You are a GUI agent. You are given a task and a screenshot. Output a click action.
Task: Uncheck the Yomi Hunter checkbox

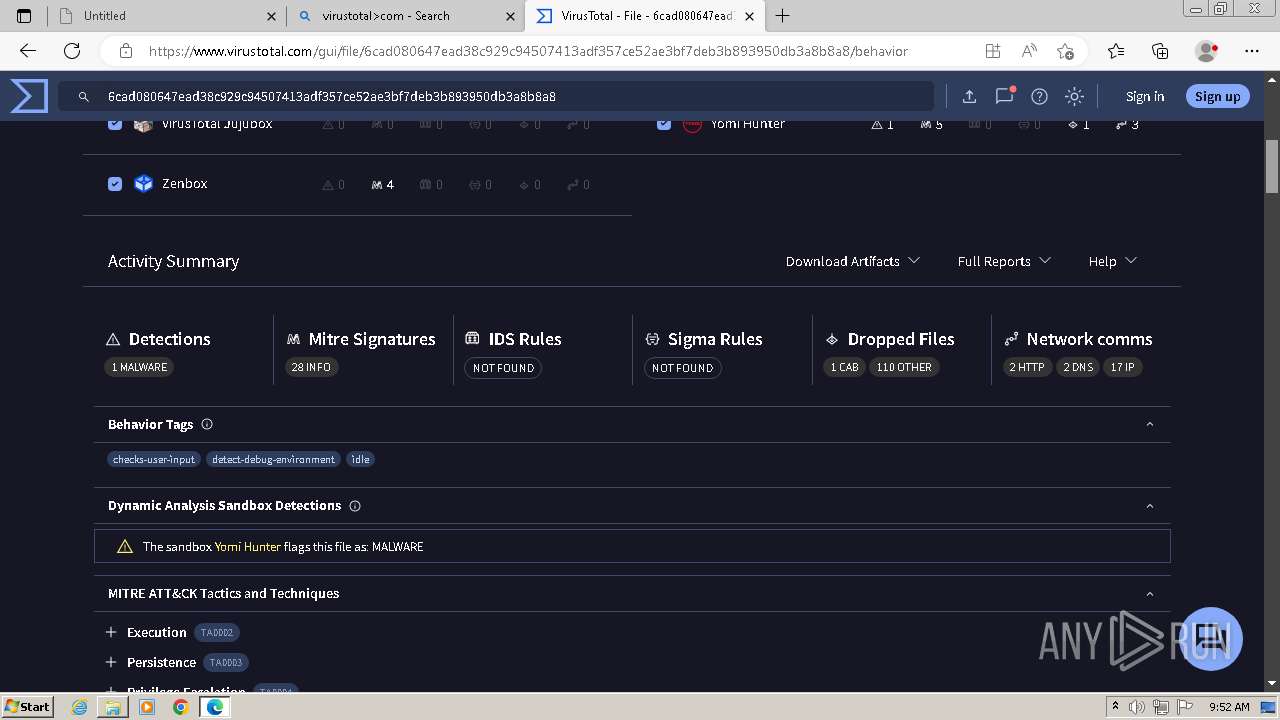point(664,124)
